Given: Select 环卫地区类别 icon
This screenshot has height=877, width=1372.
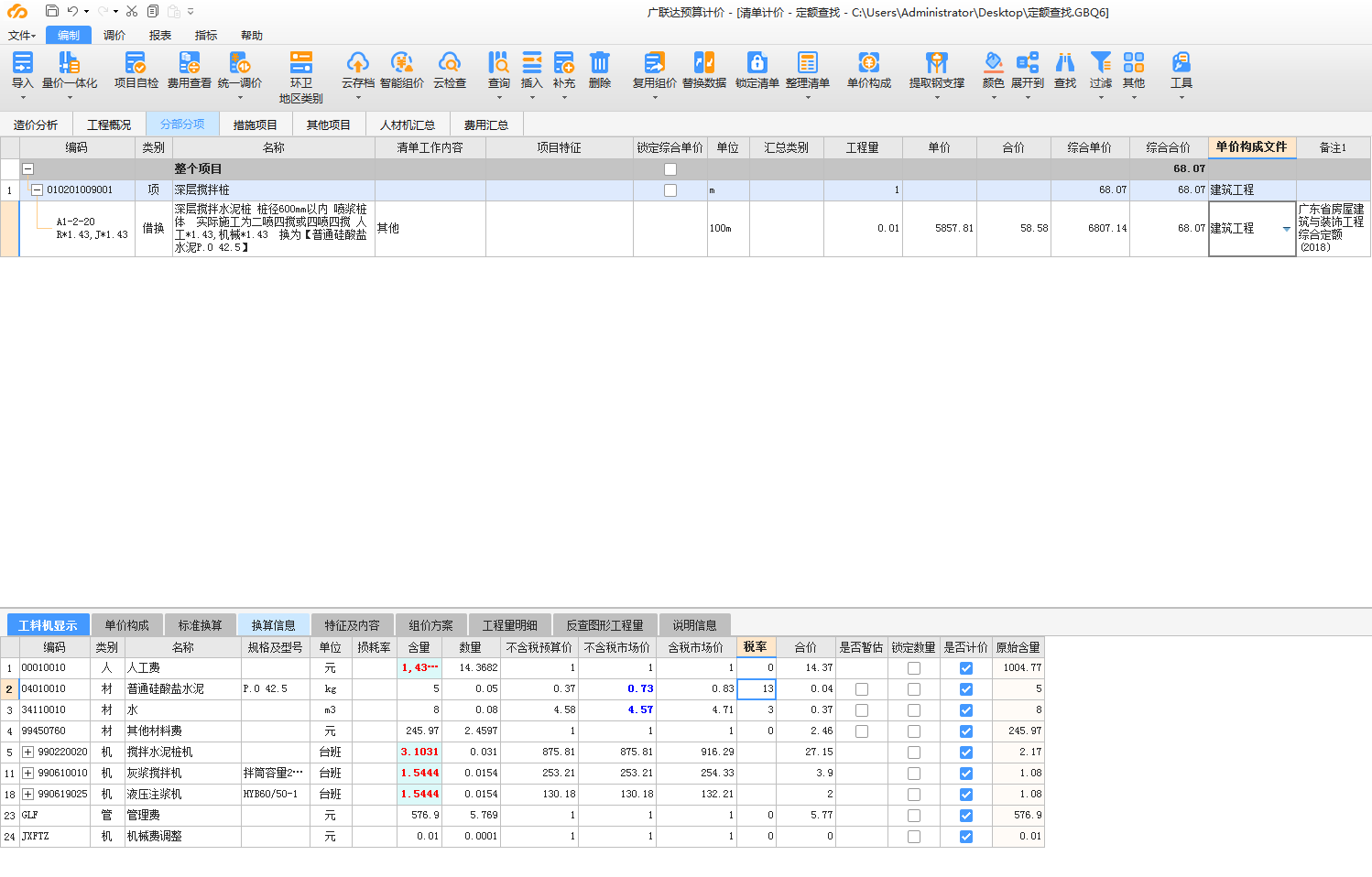Looking at the screenshot, I should (300, 62).
